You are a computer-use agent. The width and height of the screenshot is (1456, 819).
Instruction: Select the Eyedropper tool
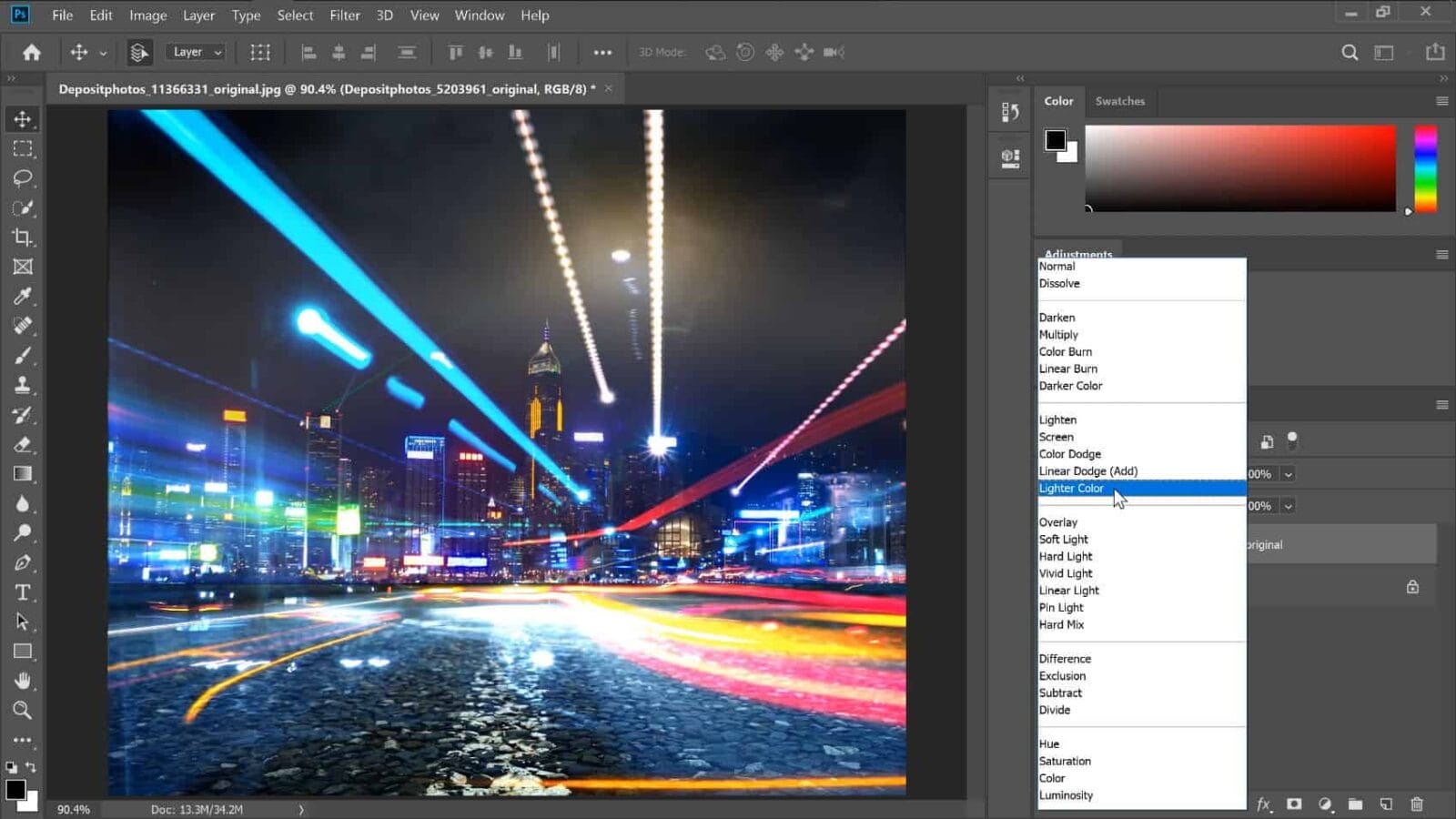(24, 297)
